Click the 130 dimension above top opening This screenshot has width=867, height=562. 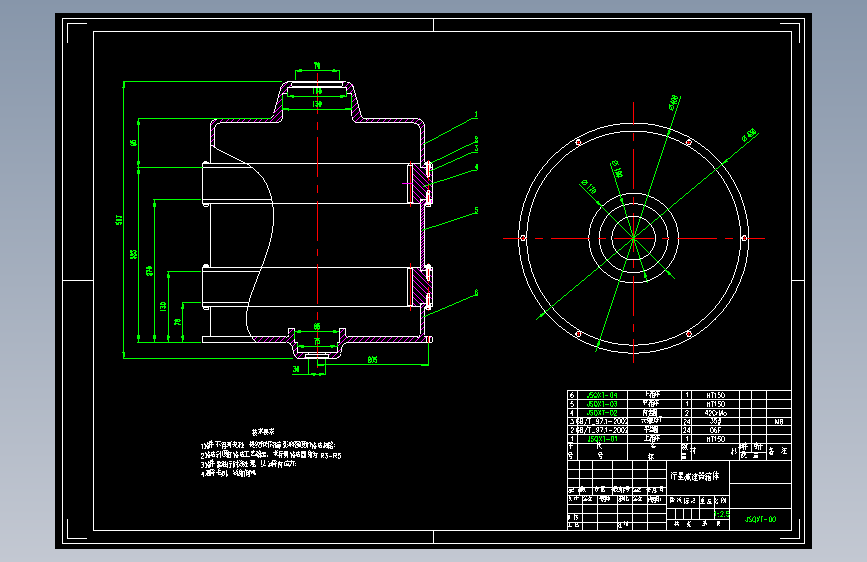tap(317, 104)
